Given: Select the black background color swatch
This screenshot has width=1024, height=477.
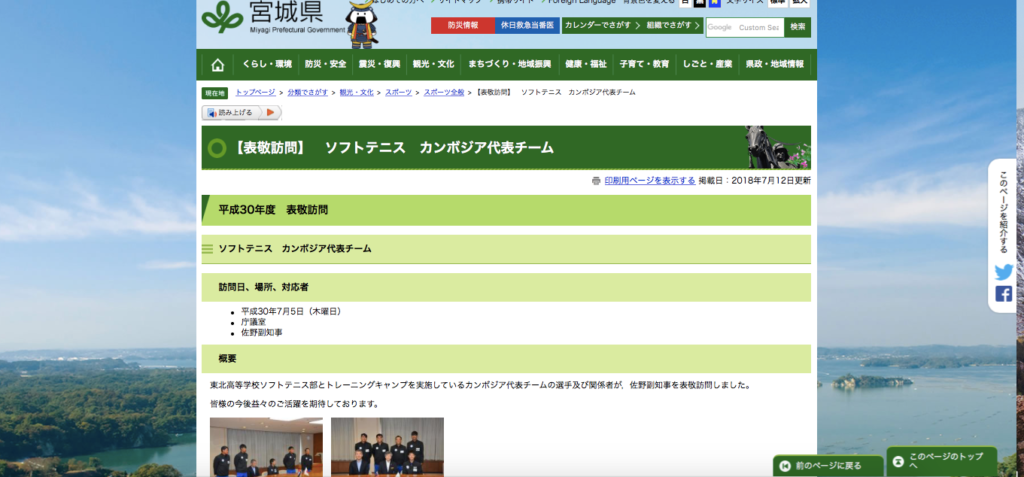Looking at the screenshot, I should pos(699,3).
